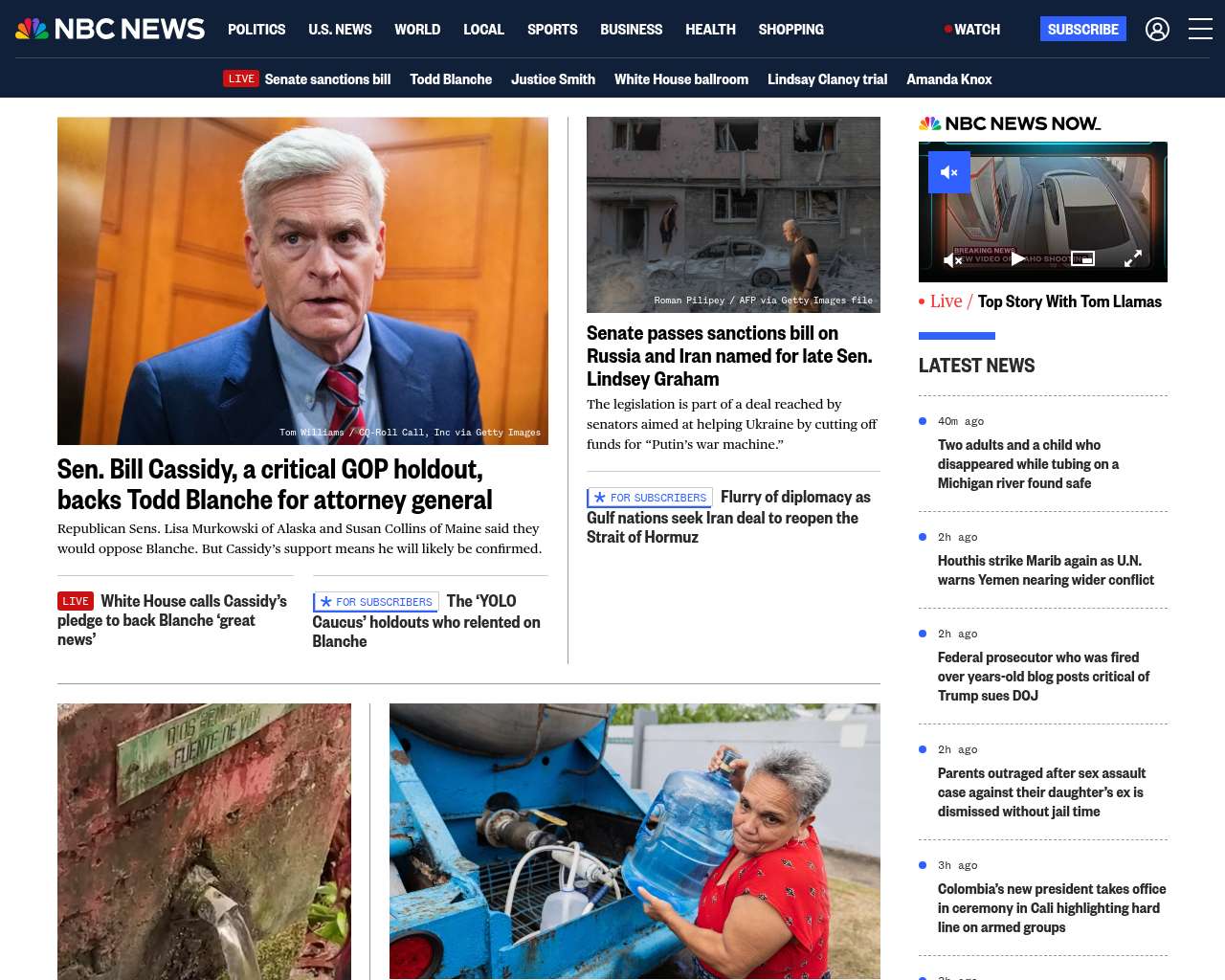This screenshot has width=1225, height=980.
Task: Enable picture-in-picture for the video
Action: coord(1082,258)
